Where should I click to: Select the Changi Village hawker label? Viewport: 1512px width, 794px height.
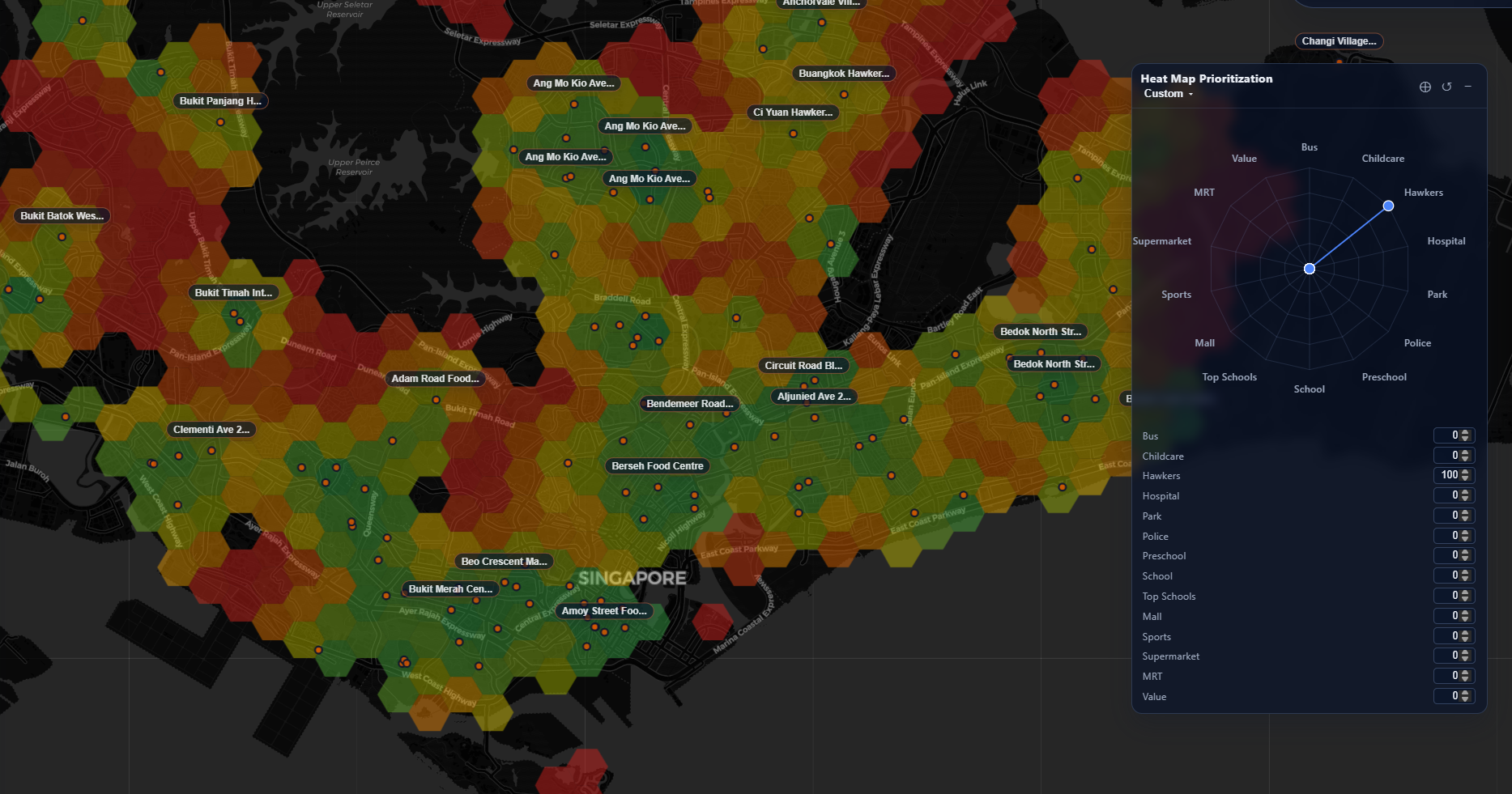pos(1338,41)
